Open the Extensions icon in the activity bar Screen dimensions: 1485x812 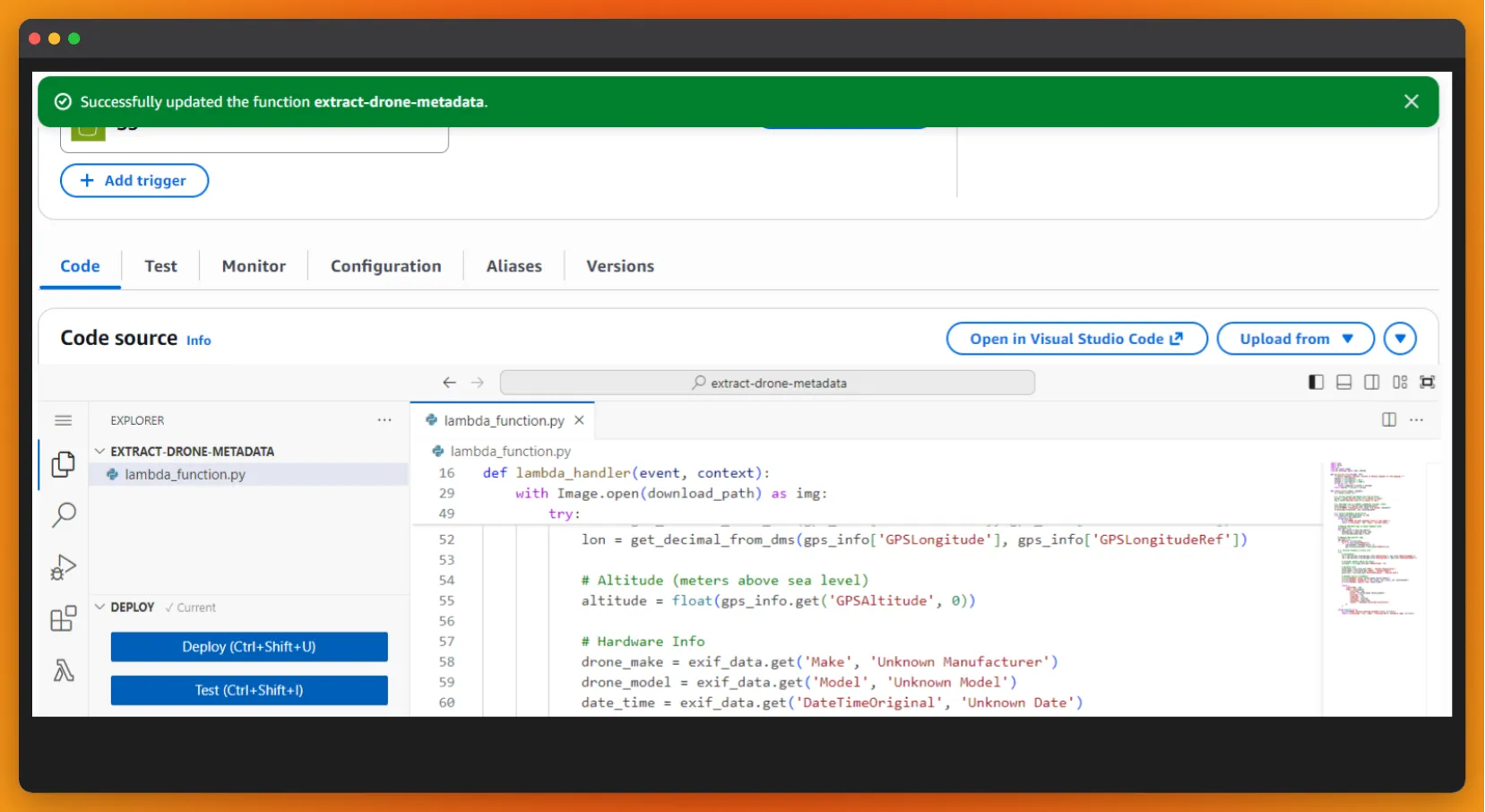(x=64, y=618)
